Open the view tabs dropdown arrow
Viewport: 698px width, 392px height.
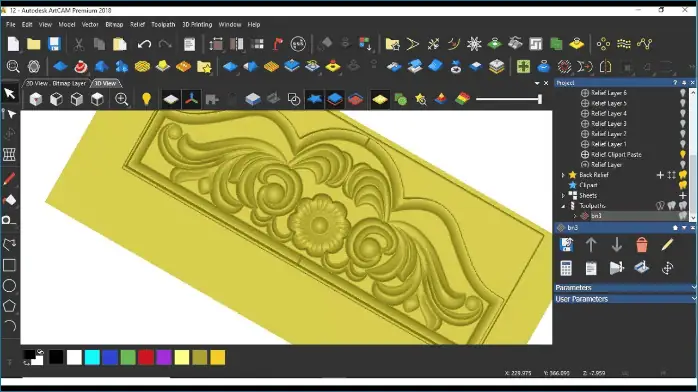537,83
